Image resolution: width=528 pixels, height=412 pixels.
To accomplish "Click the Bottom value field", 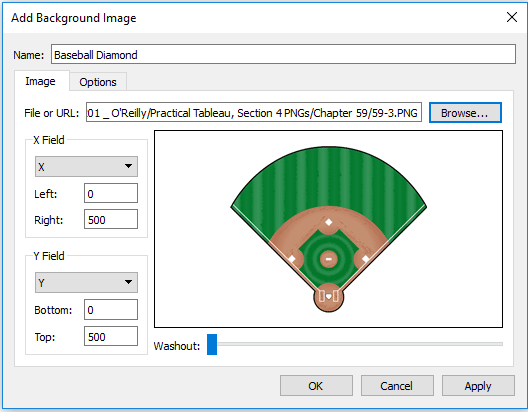I will coord(111,309).
